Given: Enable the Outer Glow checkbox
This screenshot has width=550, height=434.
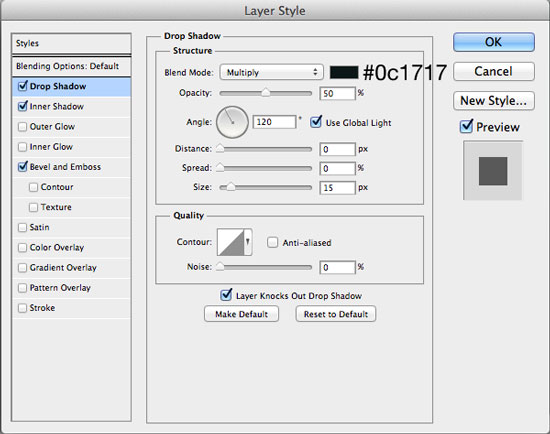Looking at the screenshot, I should pyautogui.click(x=22, y=127).
